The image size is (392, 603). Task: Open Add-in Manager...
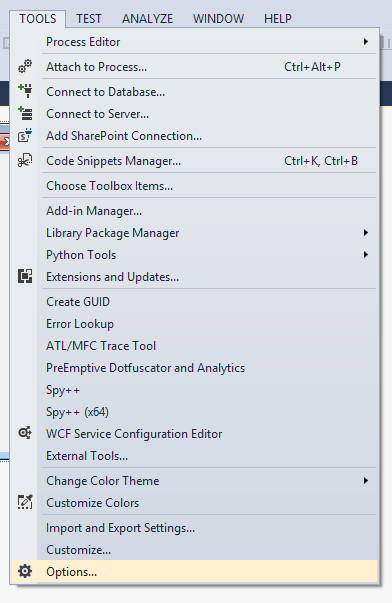[194, 210]
